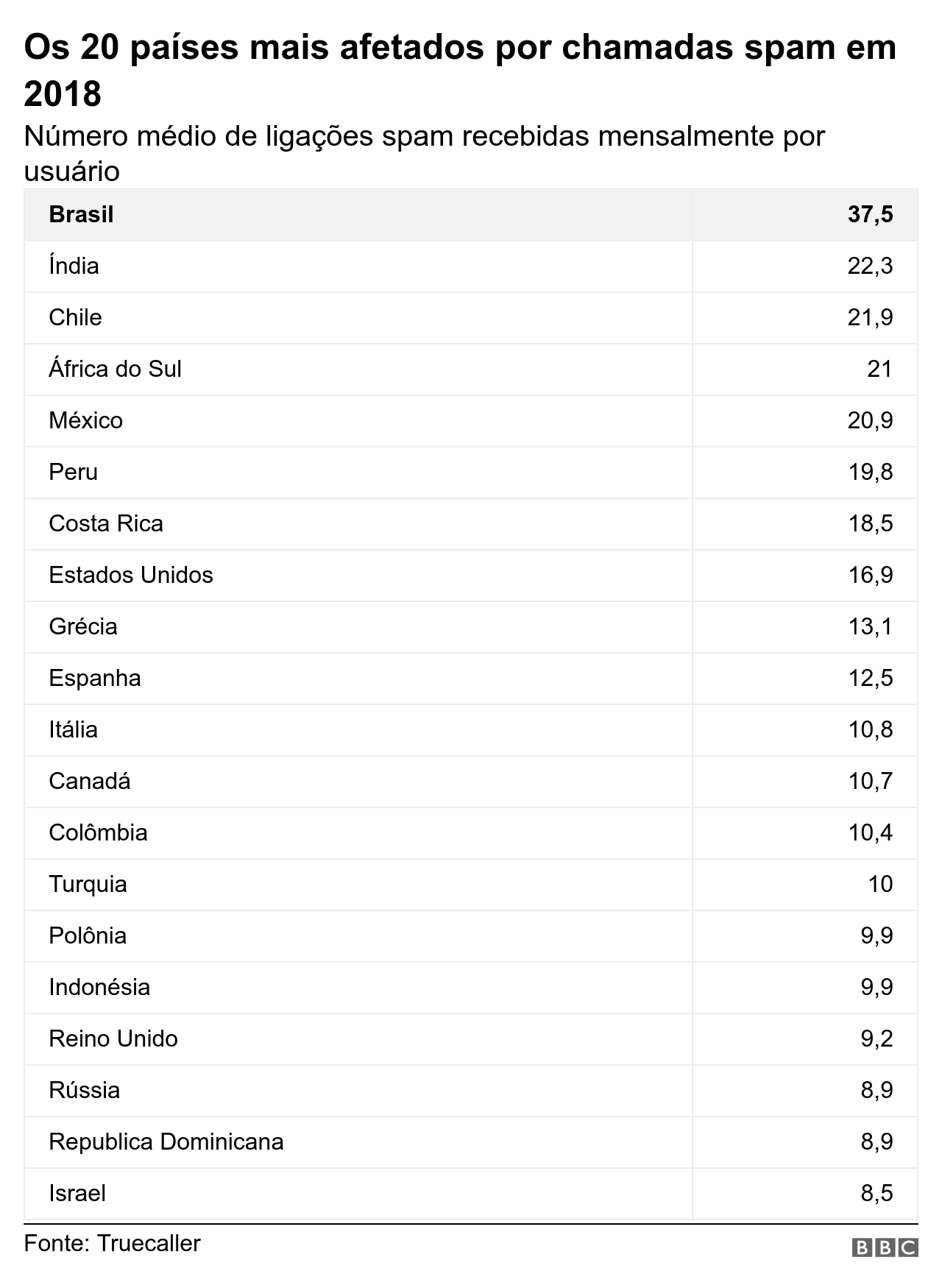The height and width of the screenshot is (1288, 942).
Task: Click the 22,3 value next to Índia
Action: coord(871,266)
